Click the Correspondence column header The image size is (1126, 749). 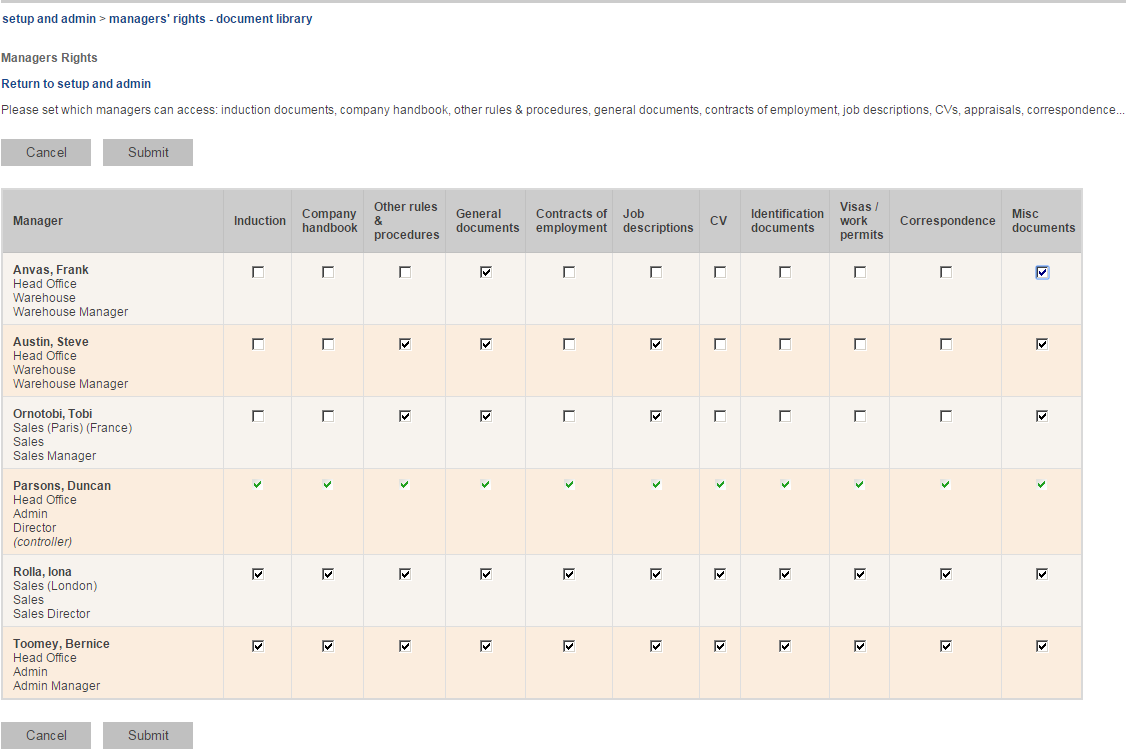(947, 221)
